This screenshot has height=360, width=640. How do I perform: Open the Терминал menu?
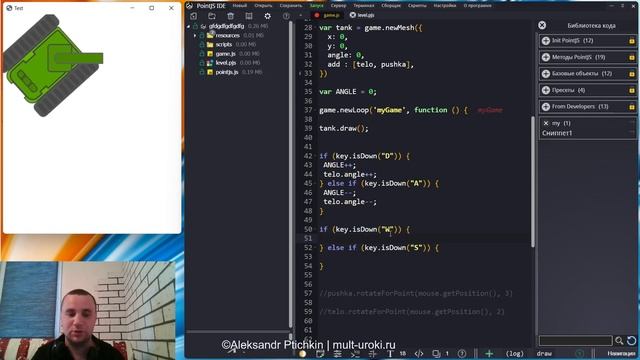[x=363, y=6]
